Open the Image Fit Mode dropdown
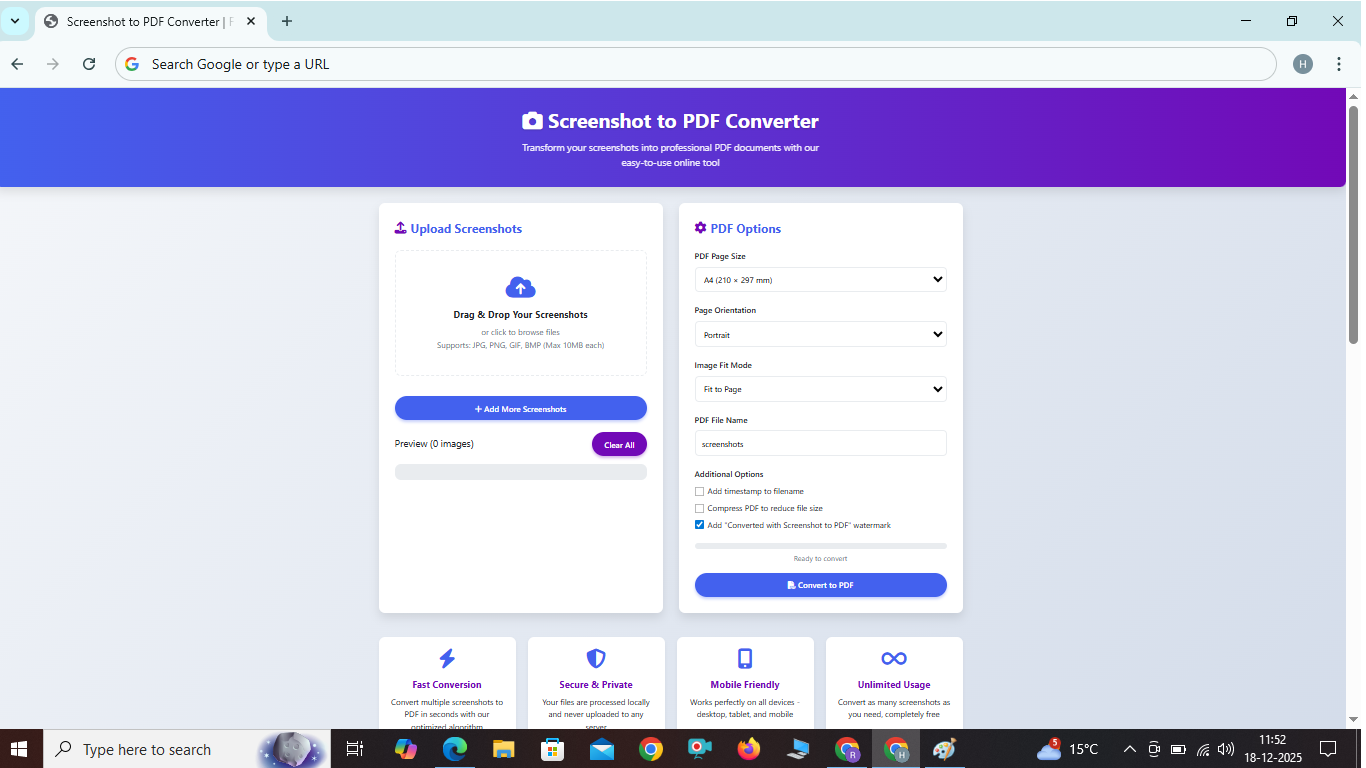Screen dimensions: 1366x768 point(820,389)
